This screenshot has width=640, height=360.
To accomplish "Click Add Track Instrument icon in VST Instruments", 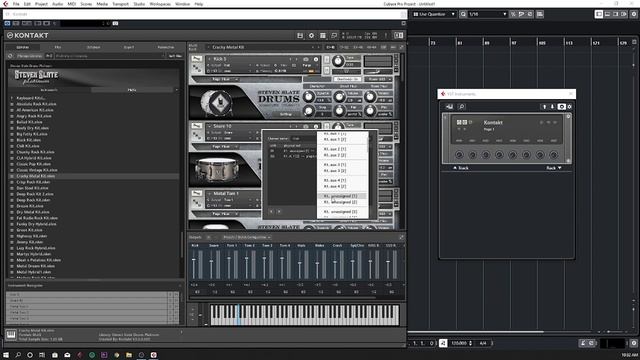I will pyautogui.click(x=449, y=107).
